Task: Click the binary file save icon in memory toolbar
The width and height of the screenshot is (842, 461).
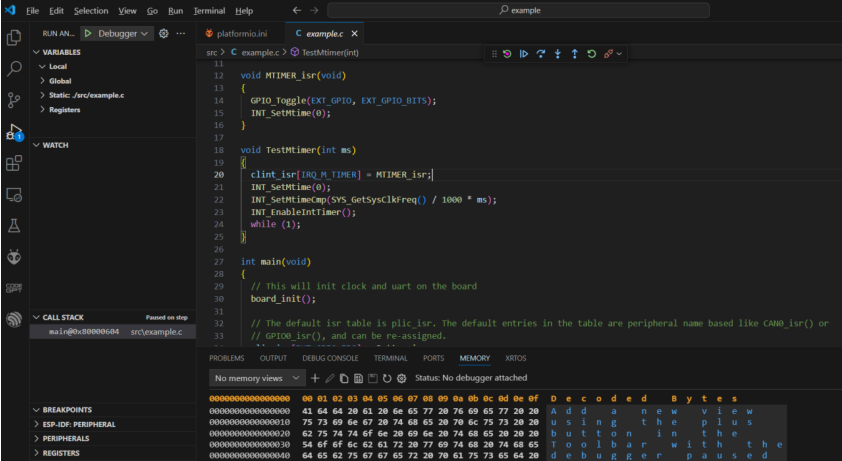Action: point(358,378)
